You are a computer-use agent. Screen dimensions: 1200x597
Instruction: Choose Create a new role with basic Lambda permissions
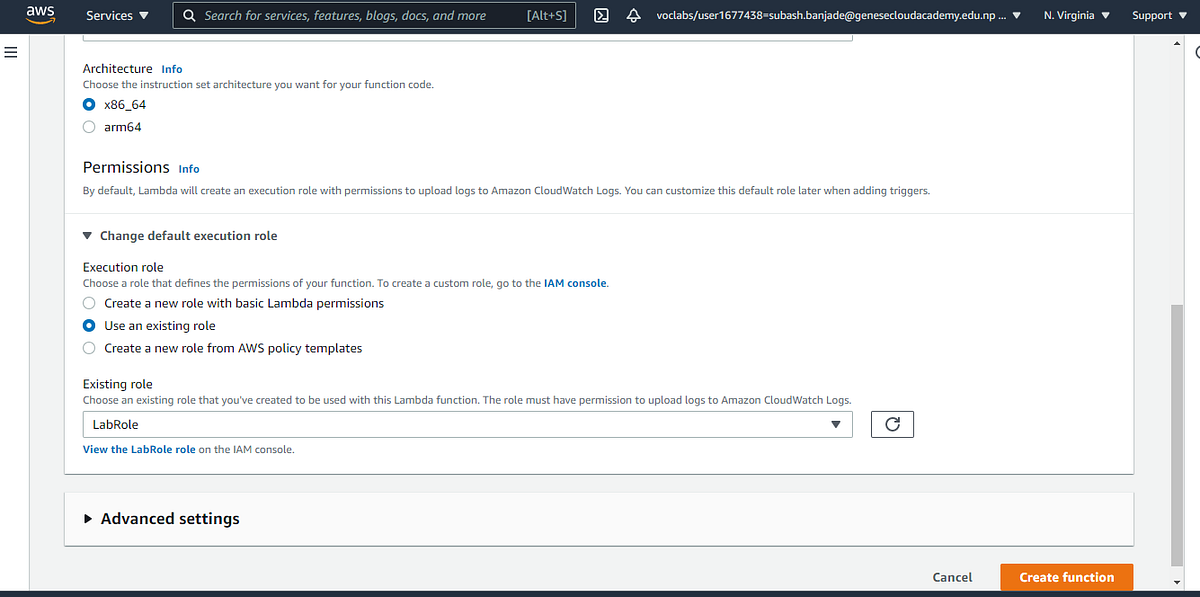click(88, 303)
